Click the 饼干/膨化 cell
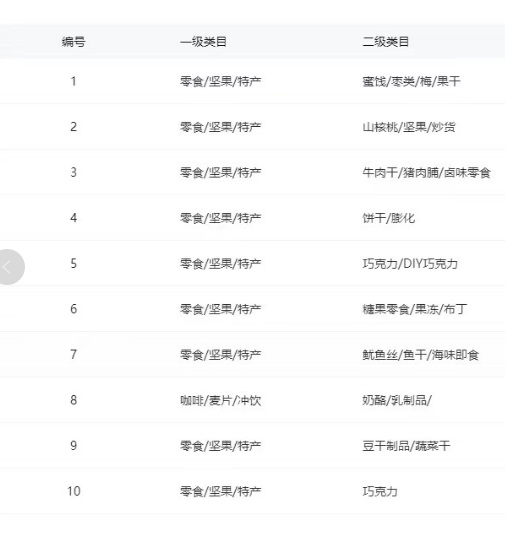 pos(388,218)
